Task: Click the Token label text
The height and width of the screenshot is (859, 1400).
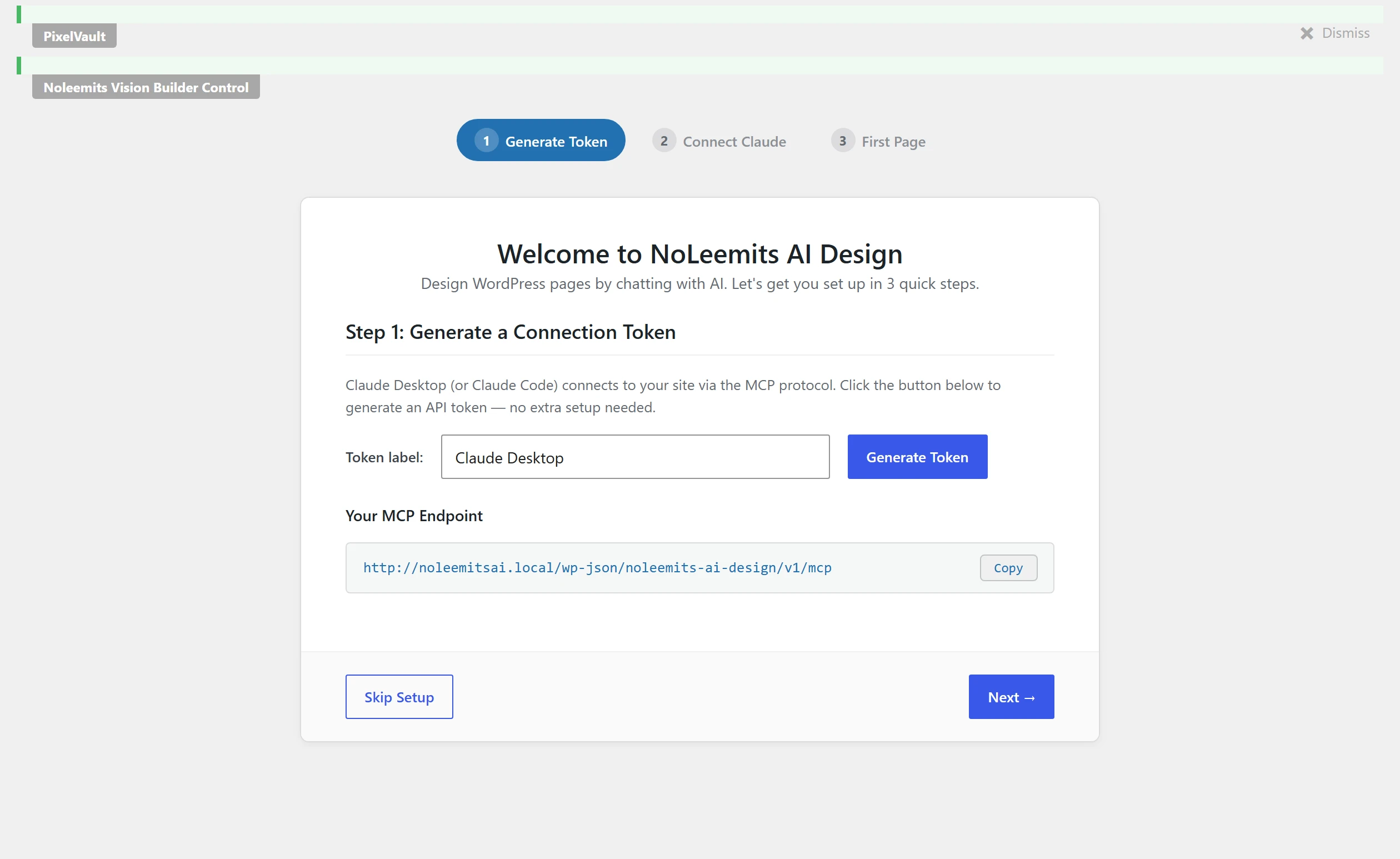Action: 384,457
